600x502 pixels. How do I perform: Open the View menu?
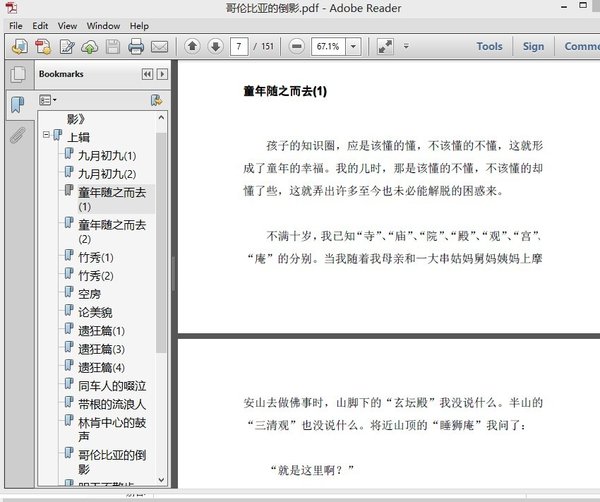pos(67,25)
